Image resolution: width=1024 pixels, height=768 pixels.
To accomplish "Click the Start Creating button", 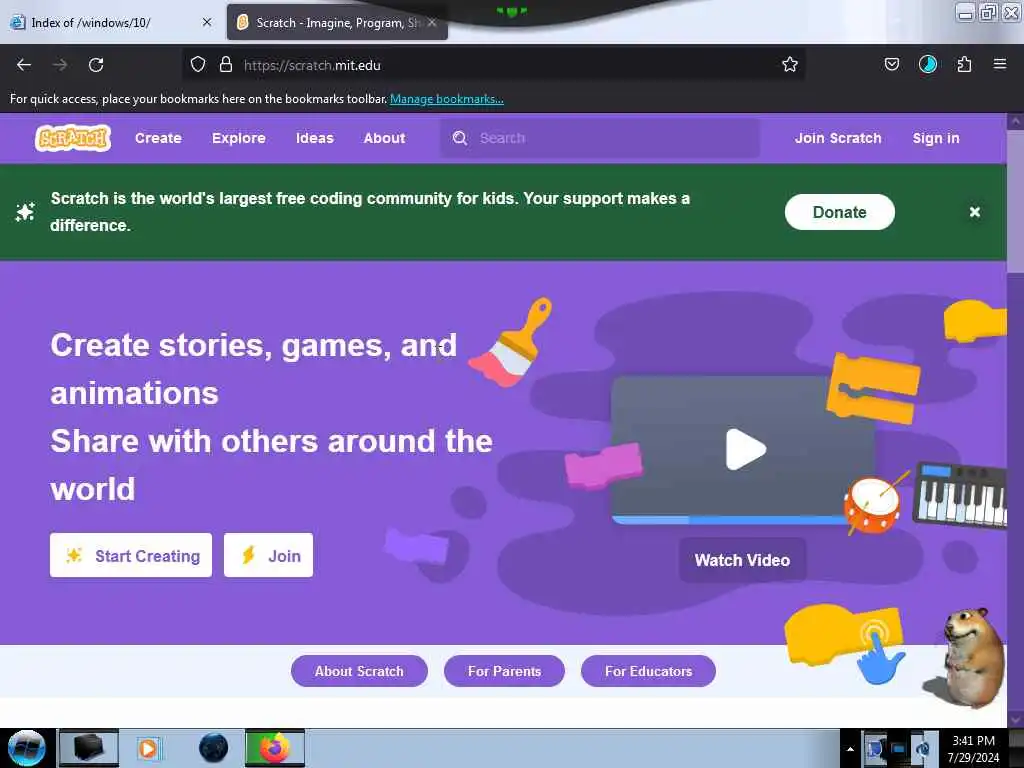I will 131,555.
